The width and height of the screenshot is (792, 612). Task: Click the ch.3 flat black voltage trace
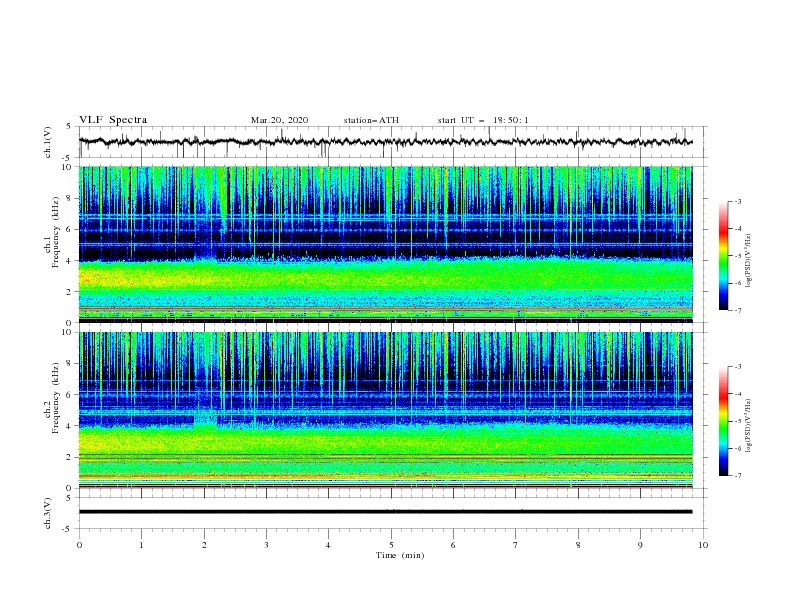[x=385, y=512]
